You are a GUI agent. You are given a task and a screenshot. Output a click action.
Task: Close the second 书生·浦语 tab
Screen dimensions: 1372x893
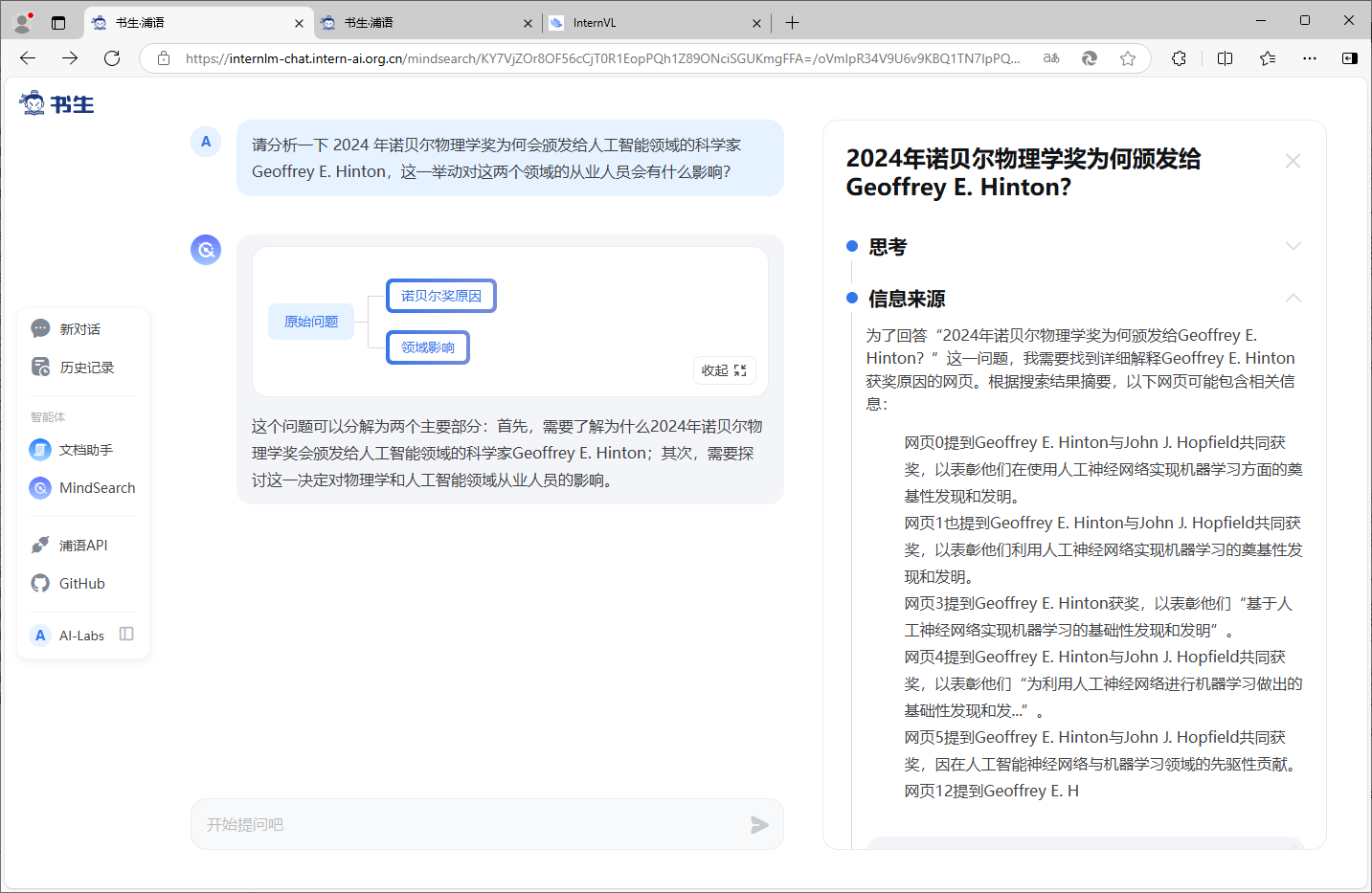[528, 23]
